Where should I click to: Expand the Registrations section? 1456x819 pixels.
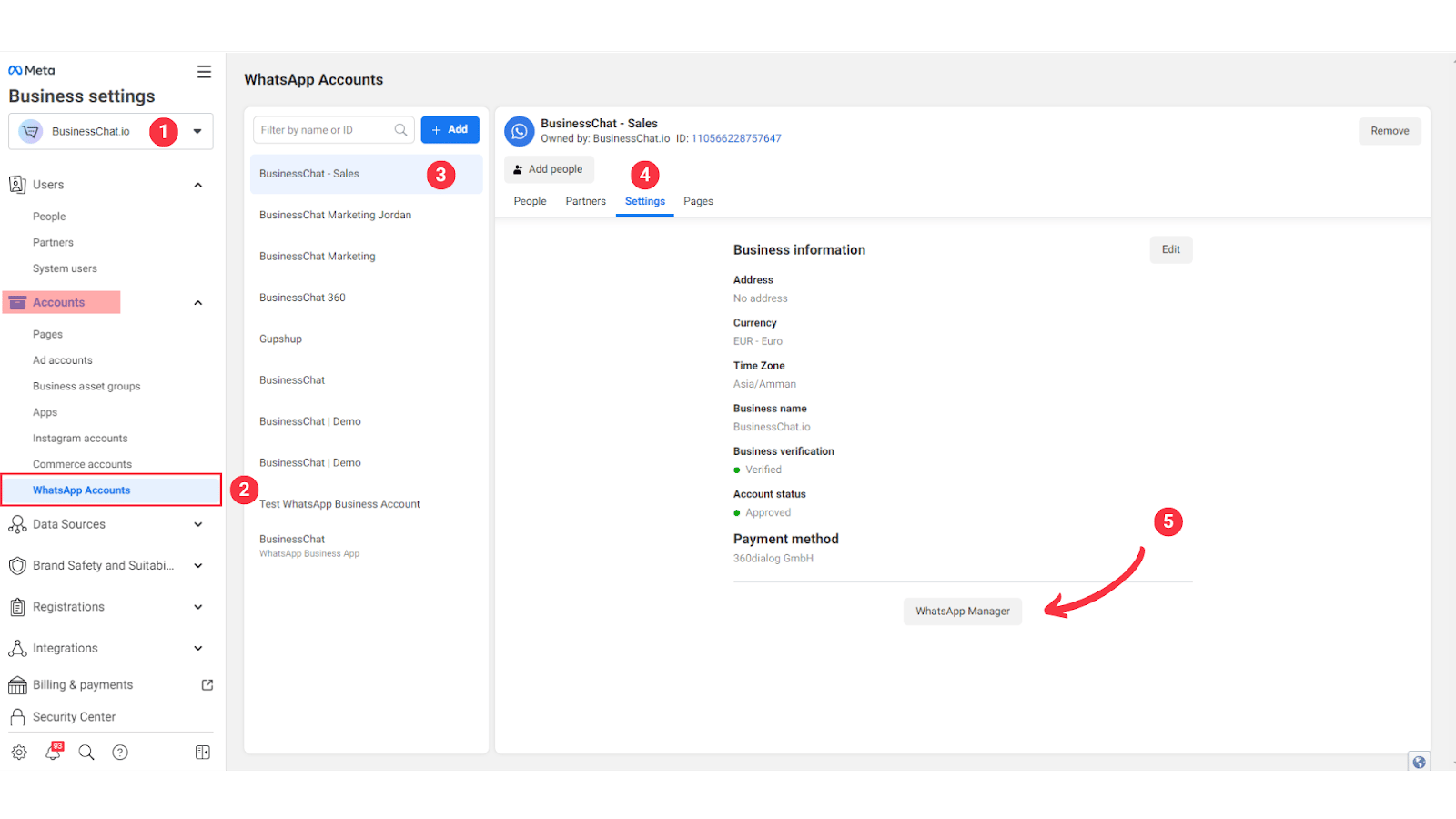point(198,607)
